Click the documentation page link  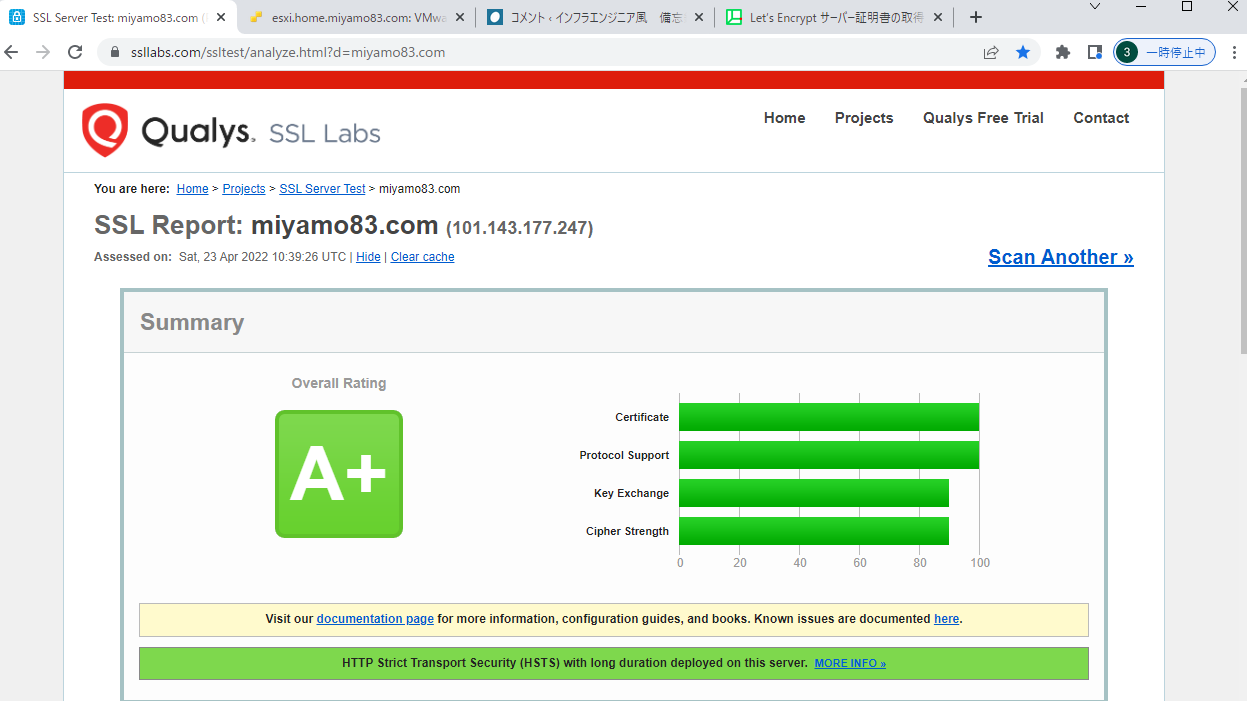[375, 619]
